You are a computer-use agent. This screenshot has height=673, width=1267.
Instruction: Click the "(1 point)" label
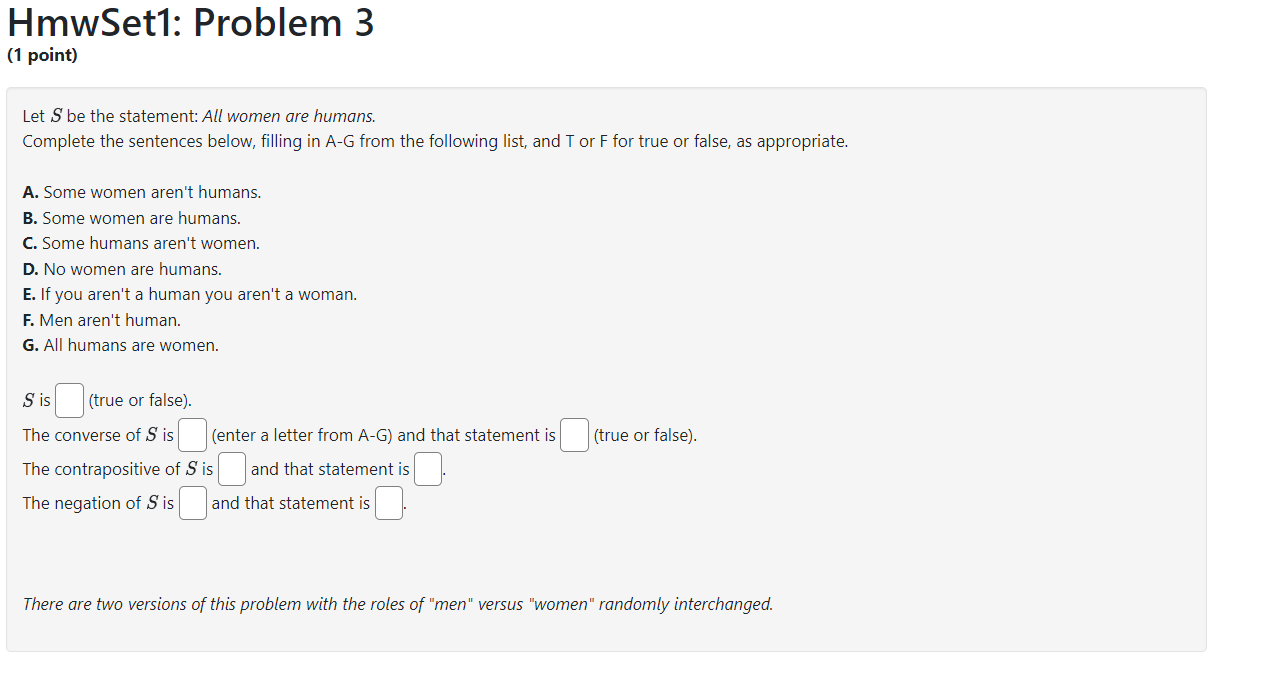(41, 55)
